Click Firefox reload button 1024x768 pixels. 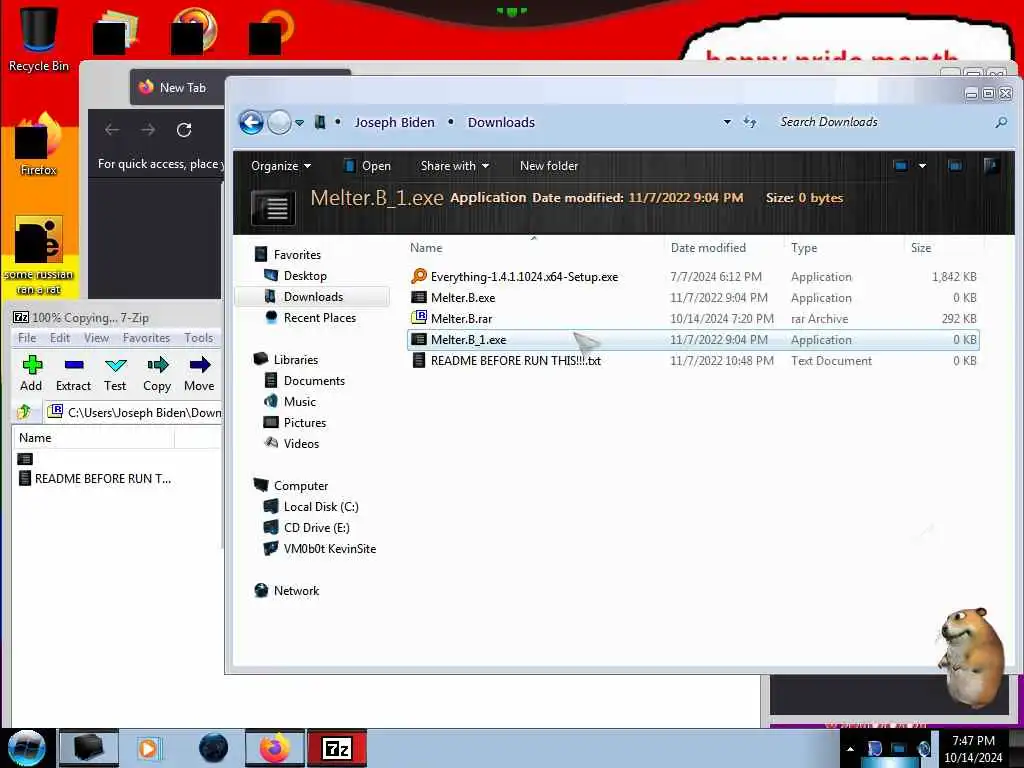[184, 130]
